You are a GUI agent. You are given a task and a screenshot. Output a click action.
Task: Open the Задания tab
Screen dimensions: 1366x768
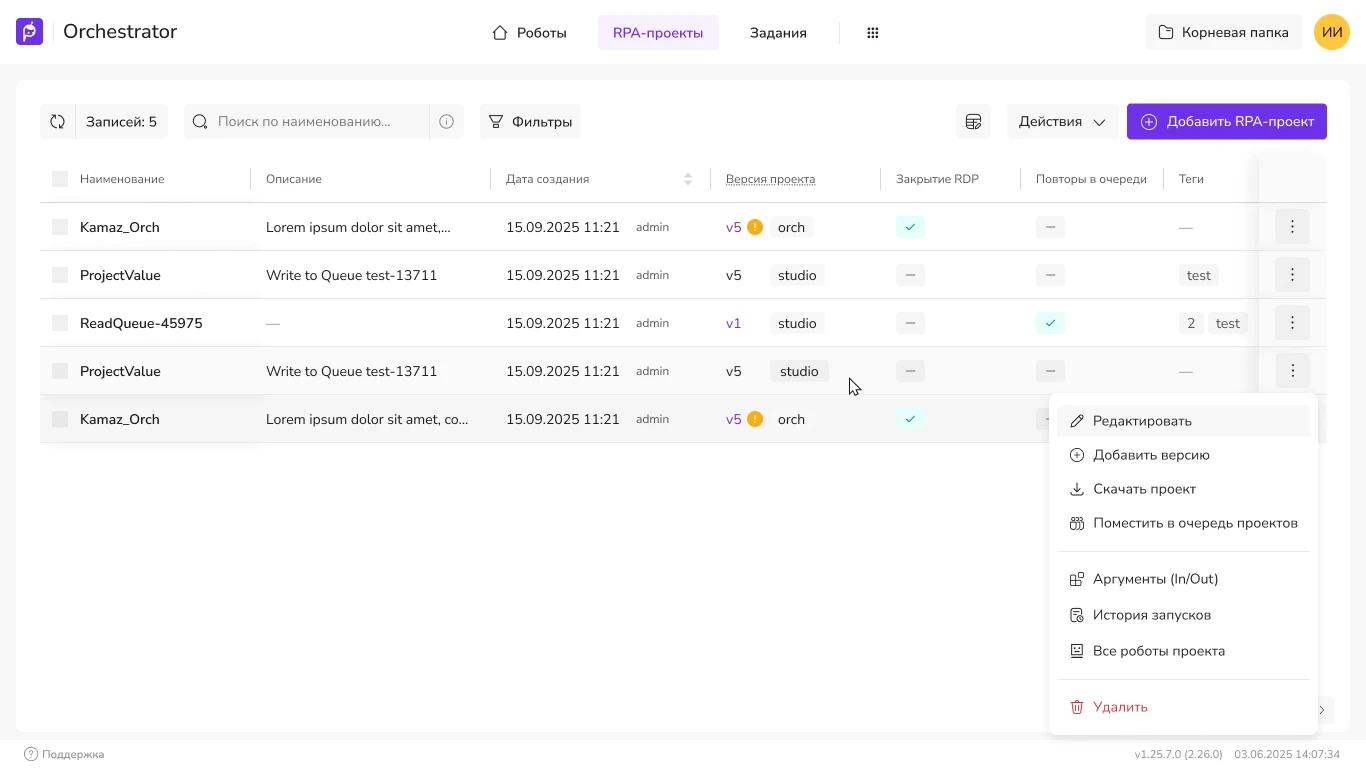point(778,33)
